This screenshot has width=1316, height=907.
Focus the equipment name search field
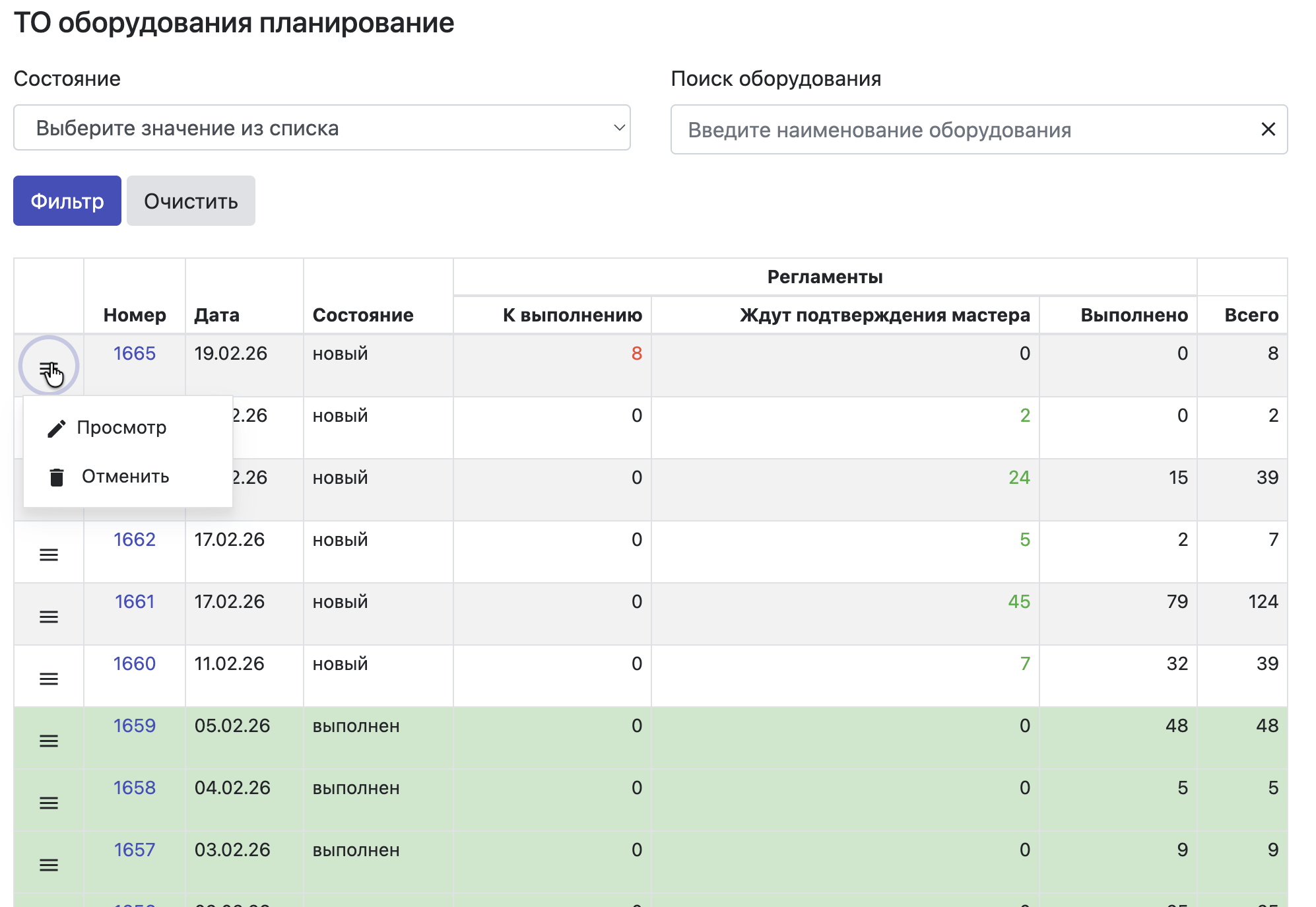click(x=964, y=130)
